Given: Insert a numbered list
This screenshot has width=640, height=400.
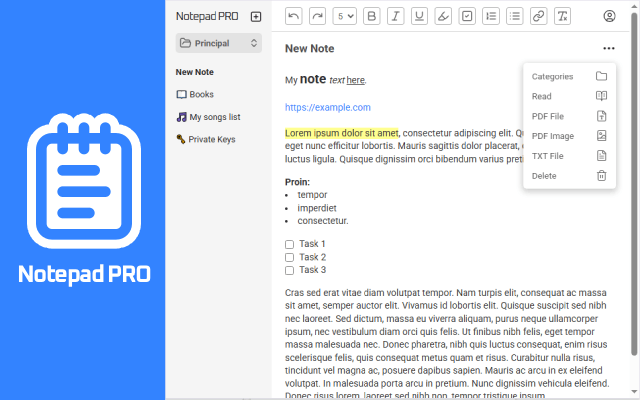Looking at the screenshot, I should 491,16.
